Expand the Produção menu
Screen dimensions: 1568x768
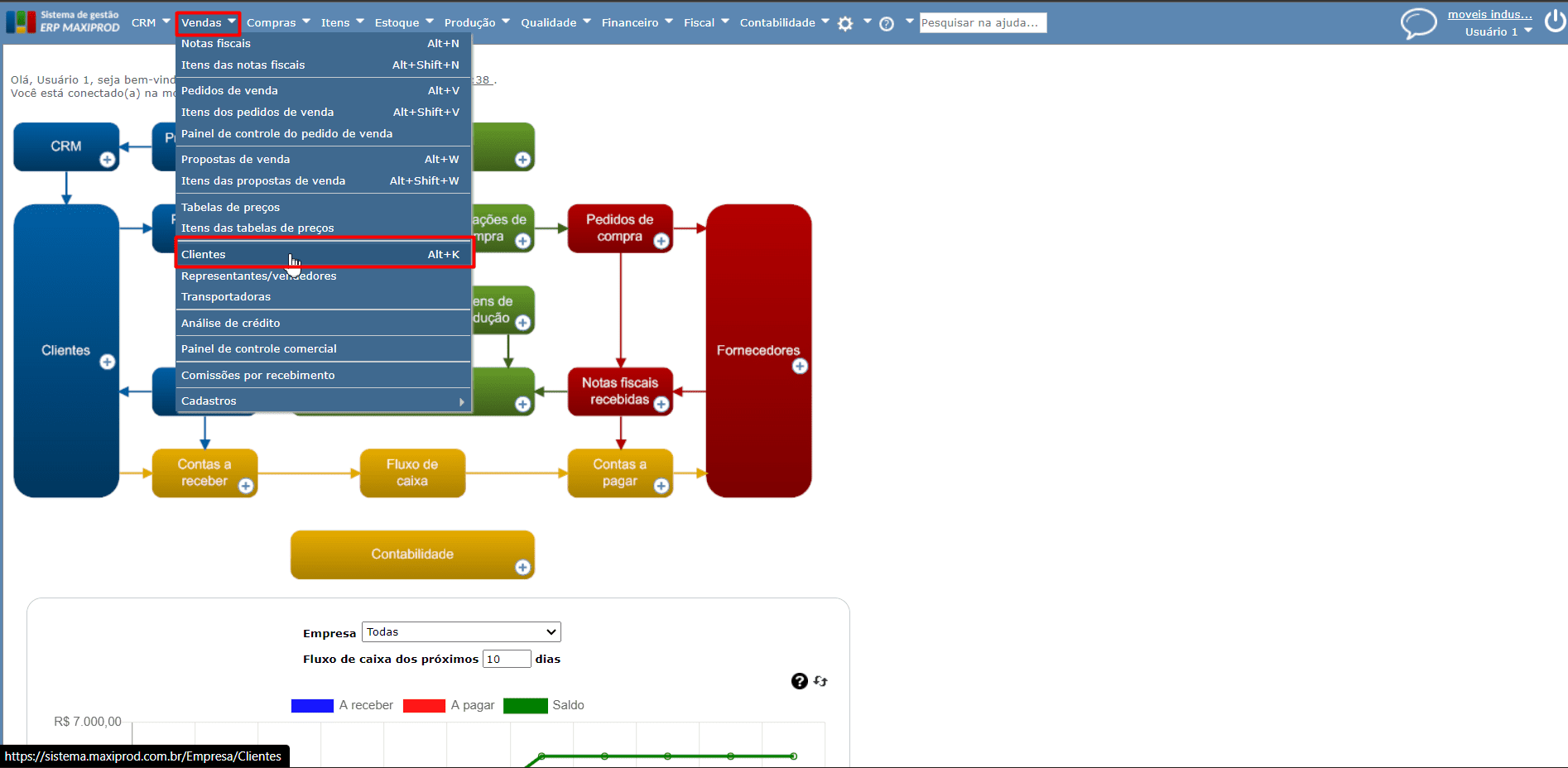(x=478, y=22)
